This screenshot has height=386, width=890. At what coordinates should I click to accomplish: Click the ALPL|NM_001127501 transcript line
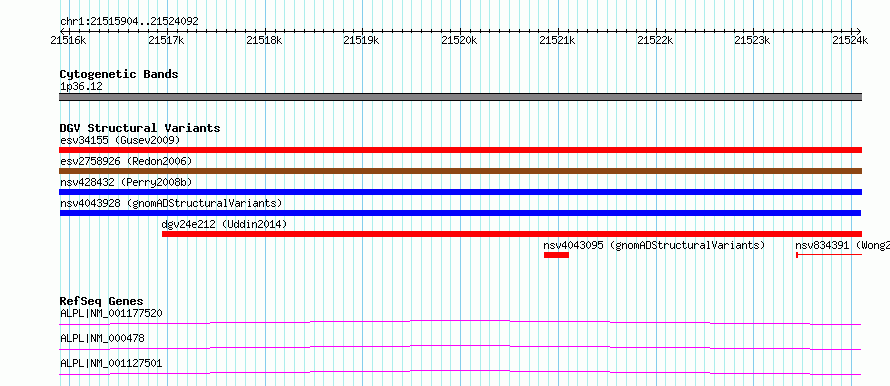point(460,372)
